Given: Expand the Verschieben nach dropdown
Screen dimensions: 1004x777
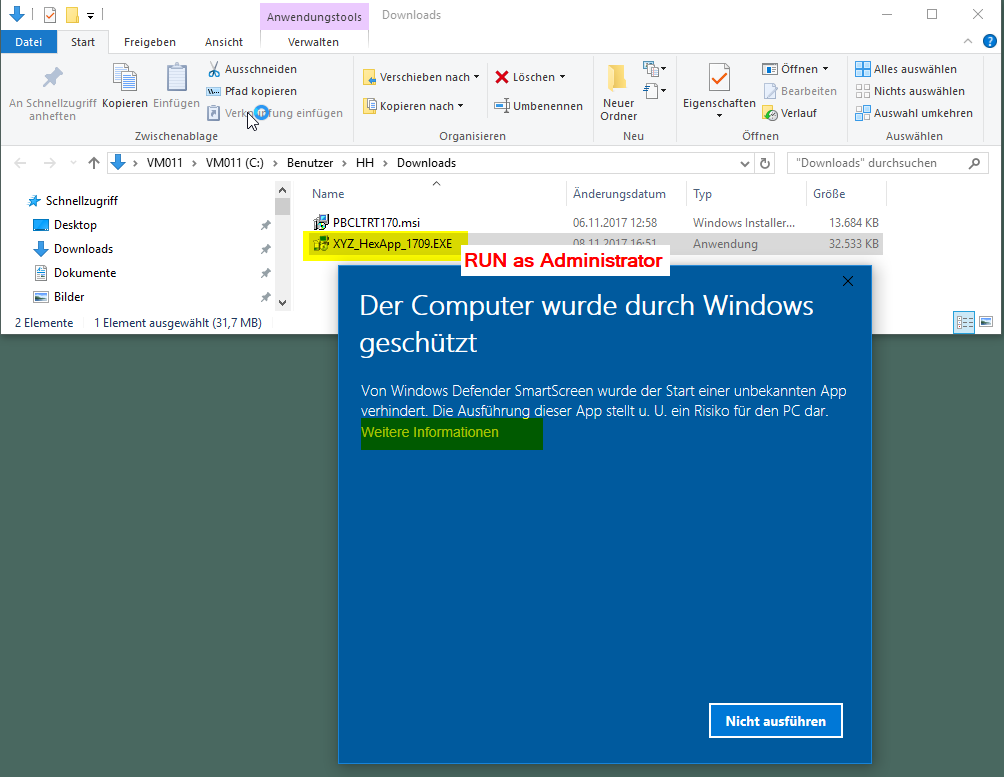Looking at the screenshot, I should click(x=476, y=77).
